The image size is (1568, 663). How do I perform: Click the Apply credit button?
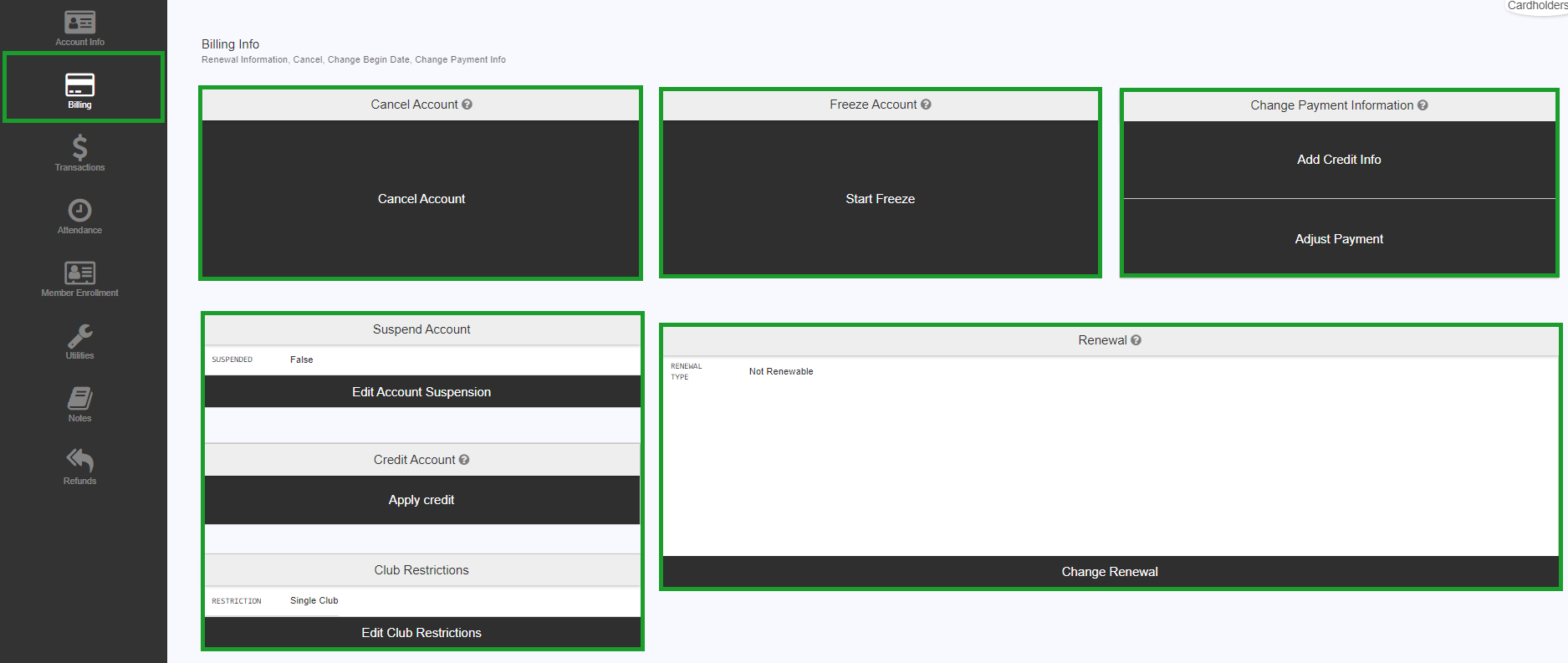[422, 500]
